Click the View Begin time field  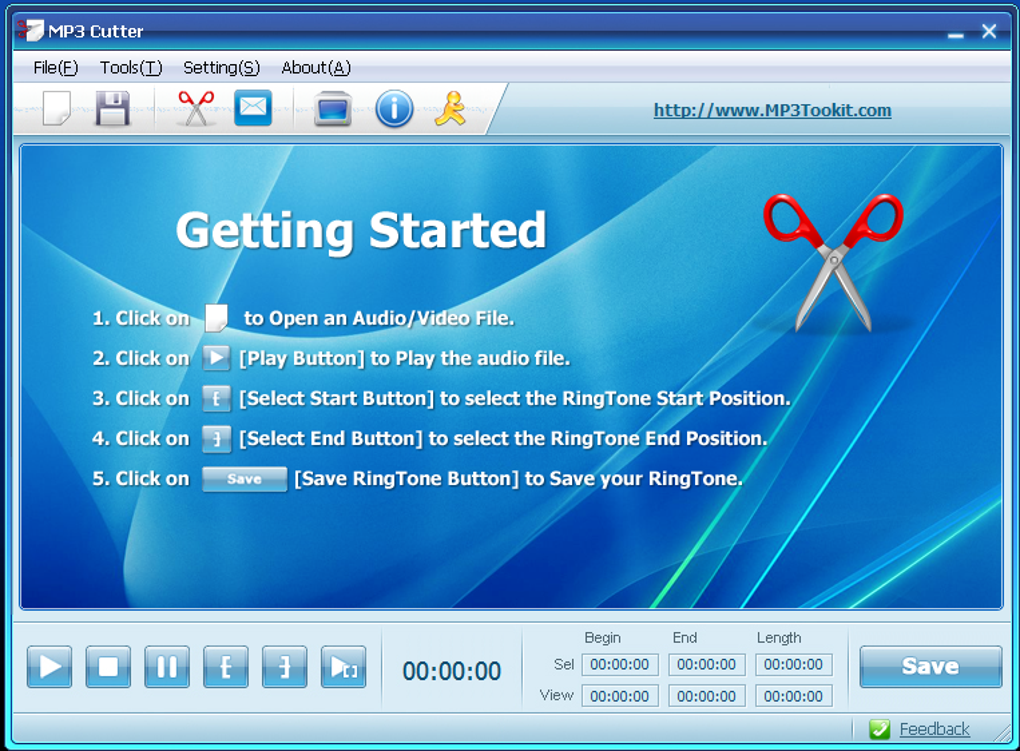point(620,696)
